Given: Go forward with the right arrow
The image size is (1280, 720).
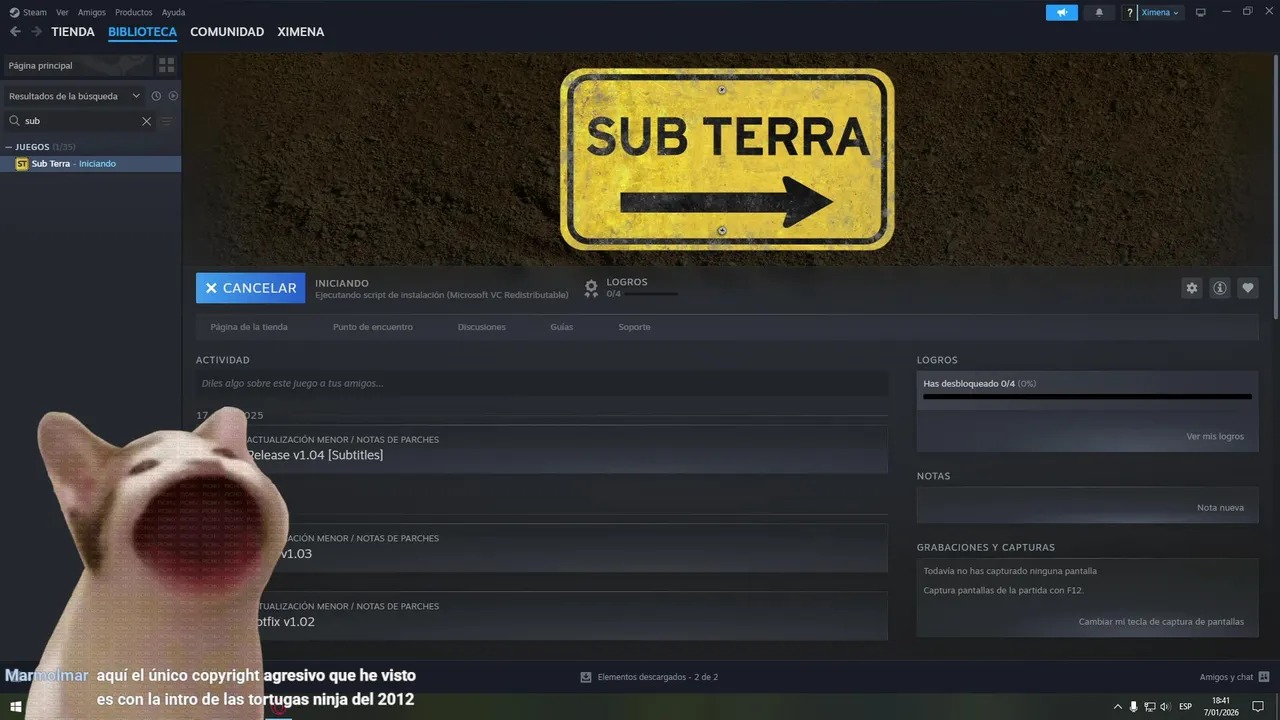Looking at the screenshot, I should pyautogui.click(x=36, y=32).
